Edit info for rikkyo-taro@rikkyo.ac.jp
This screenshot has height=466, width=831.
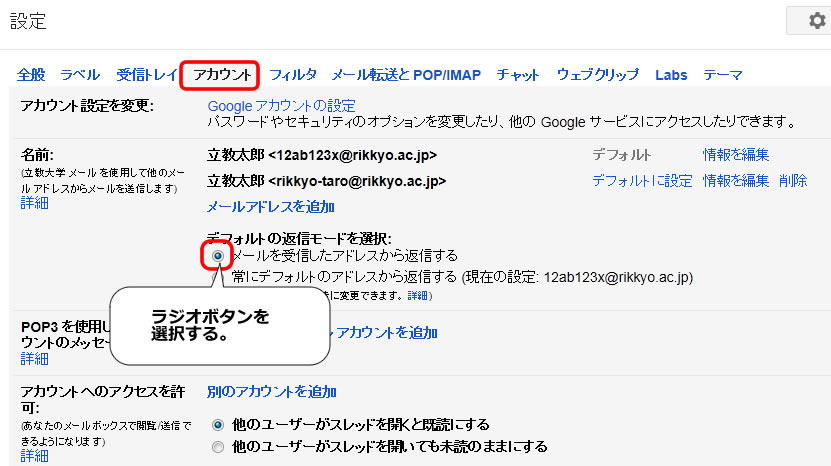(x=736, y=181)
